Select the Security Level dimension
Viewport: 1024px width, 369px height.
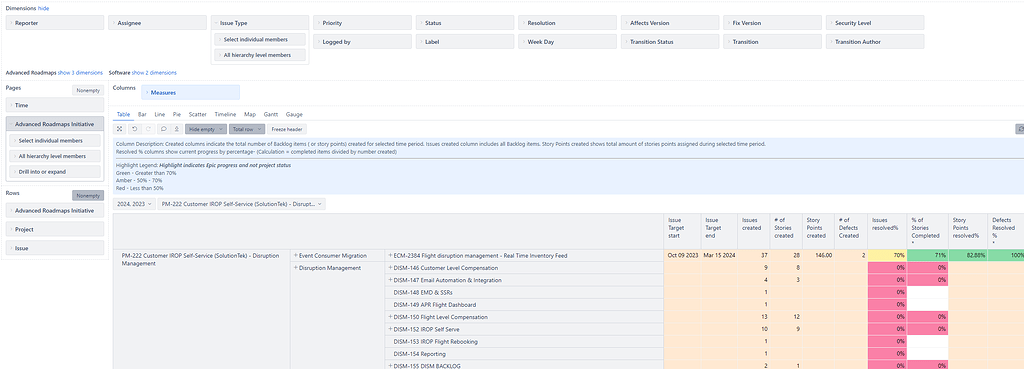[x=875, y=23]
